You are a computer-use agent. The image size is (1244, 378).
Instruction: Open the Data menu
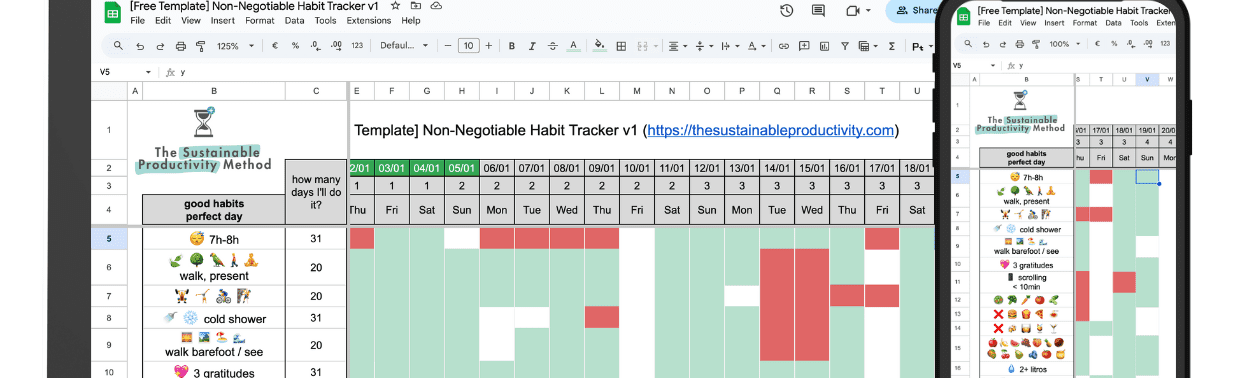pos(295,20)
